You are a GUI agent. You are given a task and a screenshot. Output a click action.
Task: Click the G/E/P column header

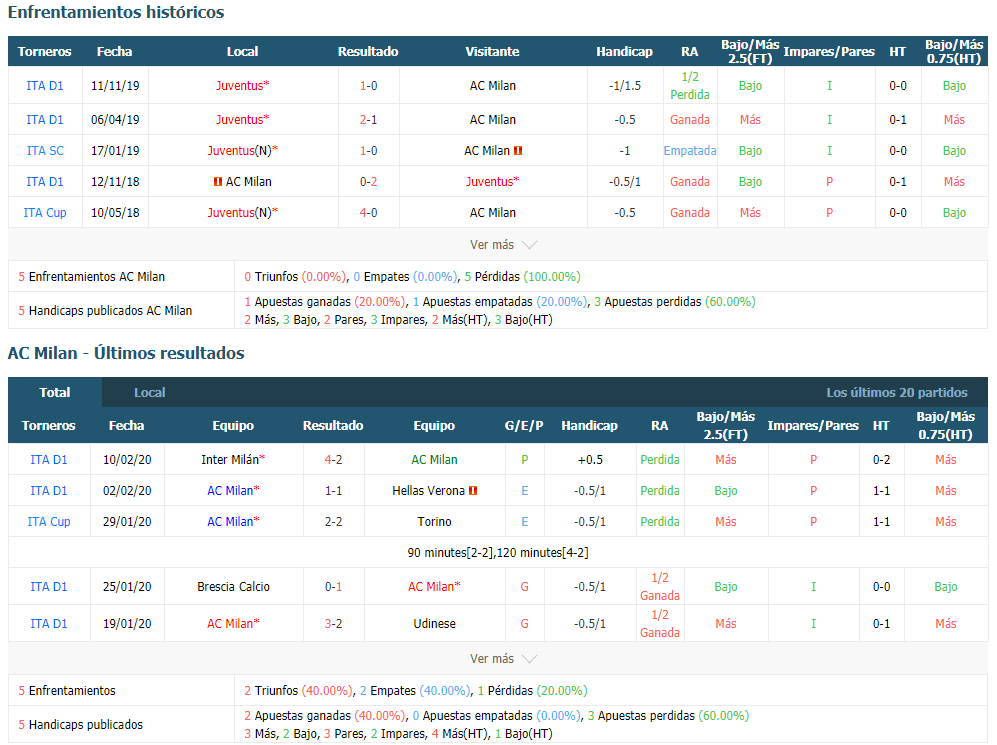[x=524, y=425]
